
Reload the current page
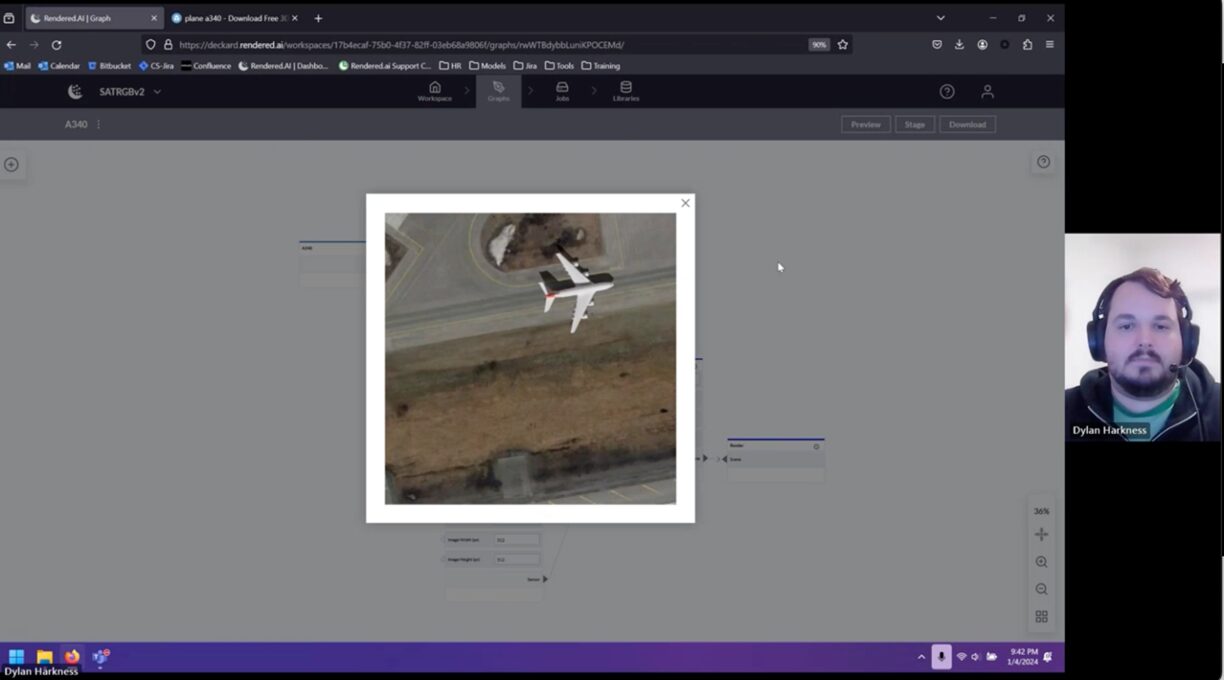coord(56,45)
